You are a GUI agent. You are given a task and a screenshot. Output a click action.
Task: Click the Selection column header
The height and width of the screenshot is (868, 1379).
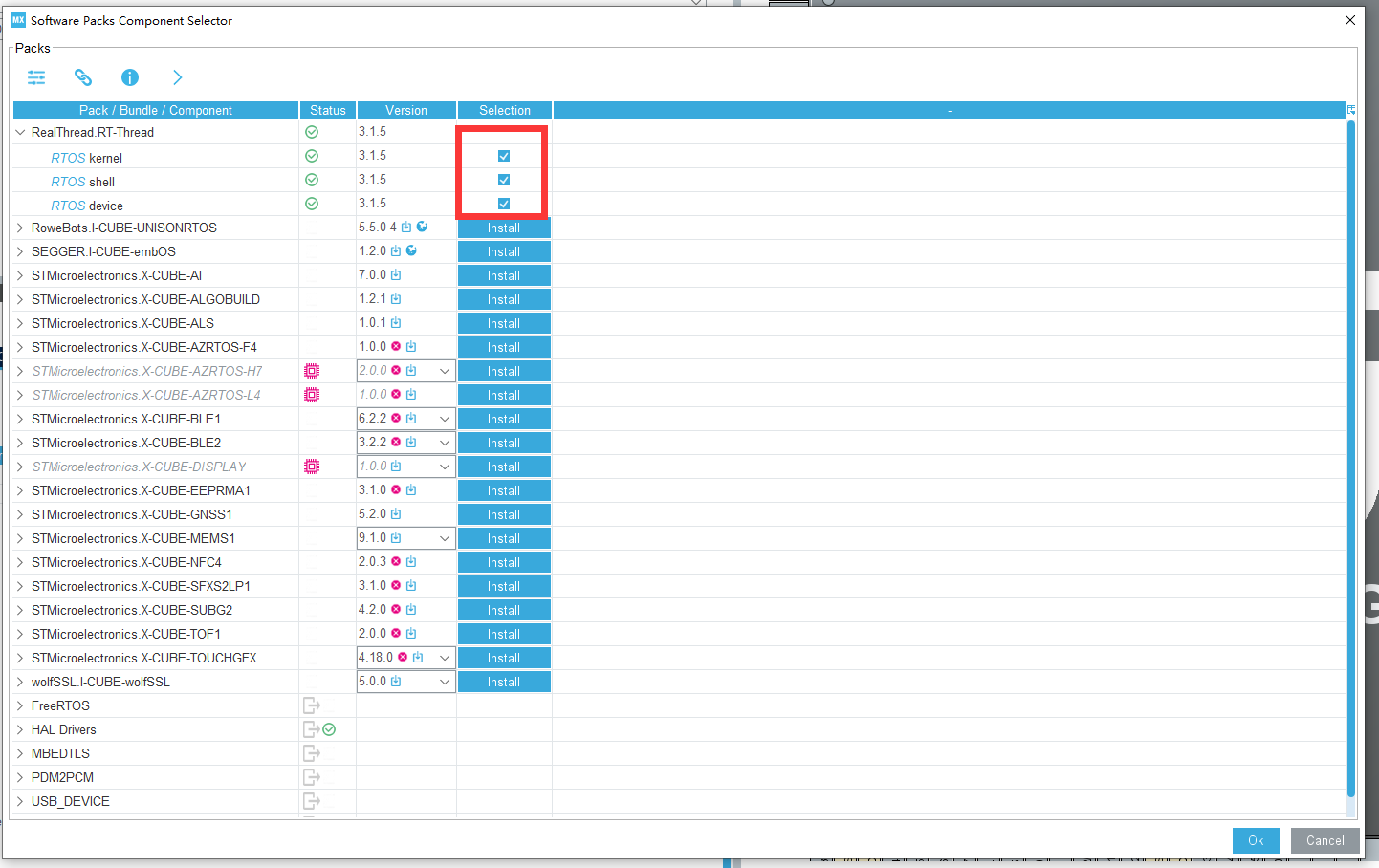point(505,110)
